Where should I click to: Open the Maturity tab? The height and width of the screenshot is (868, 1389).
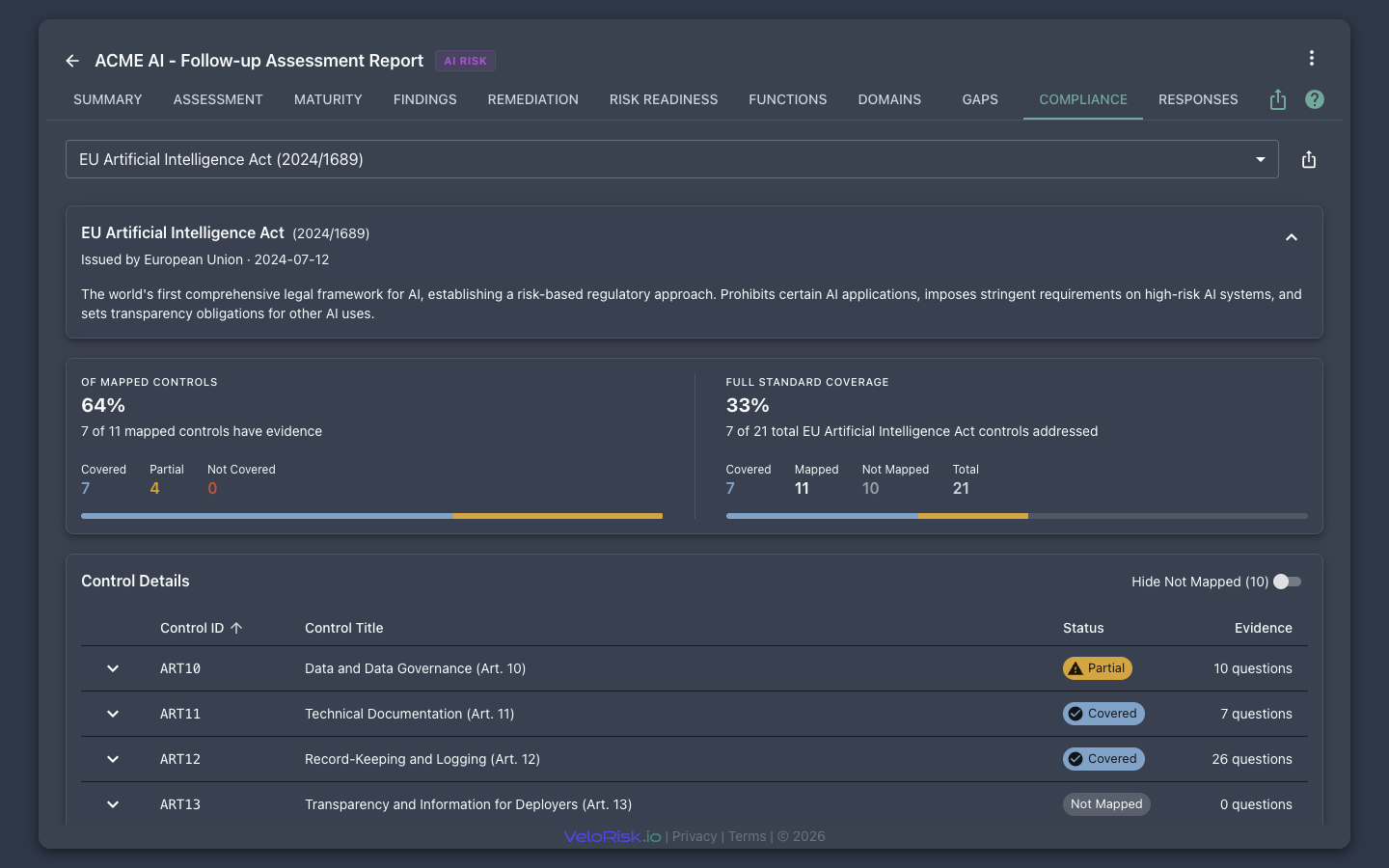pyautogui.click(x=328, y=99)
